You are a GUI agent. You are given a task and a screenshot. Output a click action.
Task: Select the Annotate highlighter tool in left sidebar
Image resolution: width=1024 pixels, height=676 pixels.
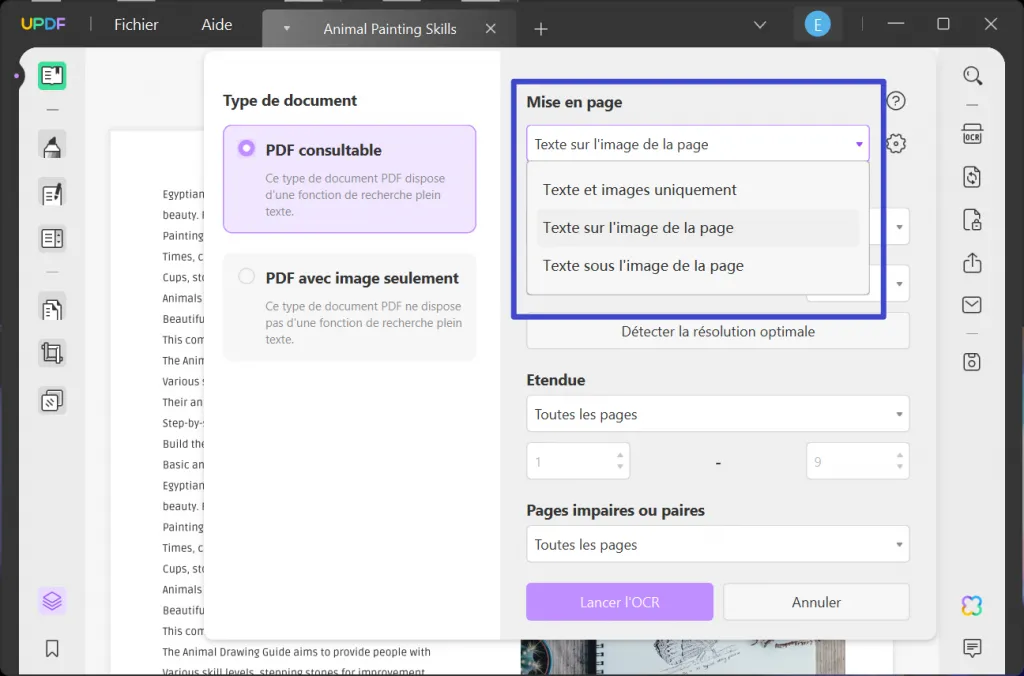51,146
